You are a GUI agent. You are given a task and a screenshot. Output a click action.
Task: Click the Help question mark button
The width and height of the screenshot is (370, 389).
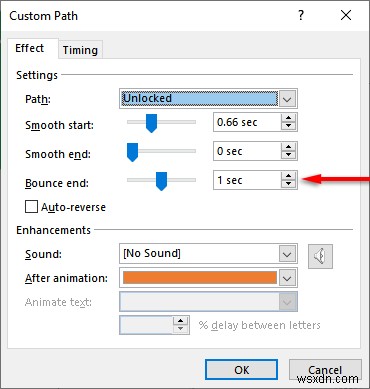click(301, 15)
